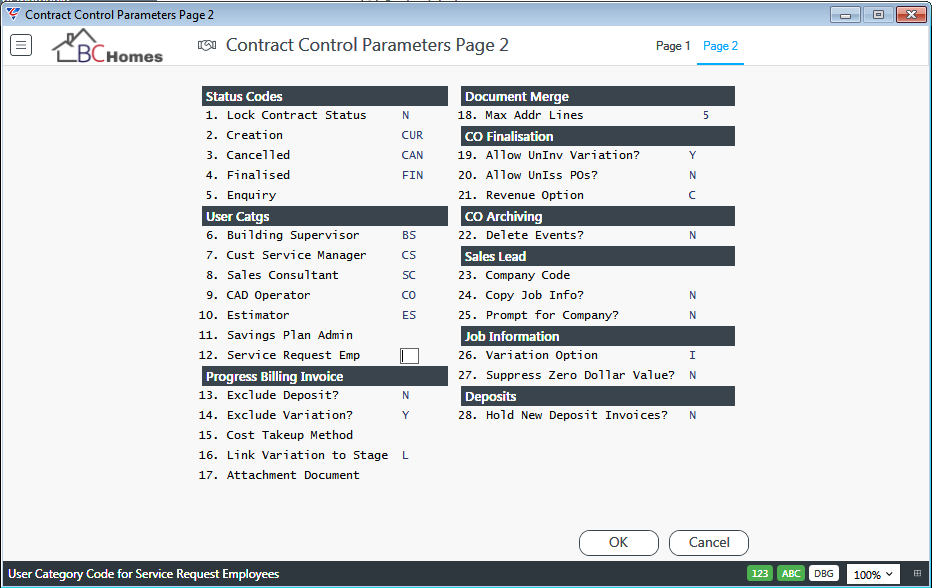The image size is (936, 588).
Task: Click the app icon in title bar
Action: [13, 14]
